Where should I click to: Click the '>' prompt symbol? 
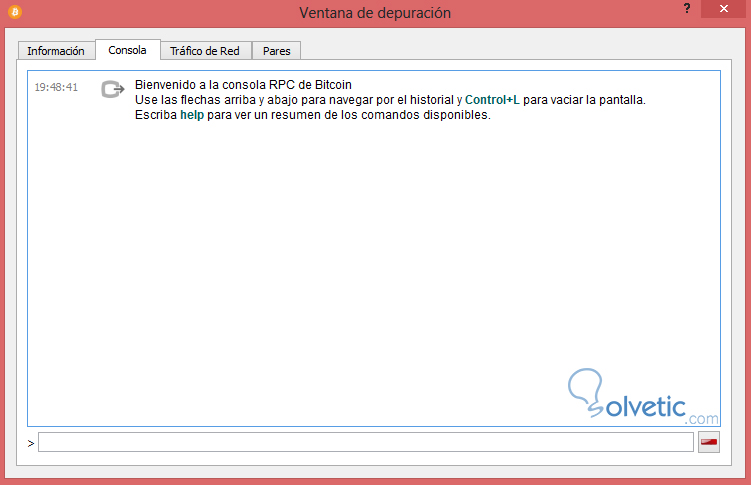click(31, 444)
